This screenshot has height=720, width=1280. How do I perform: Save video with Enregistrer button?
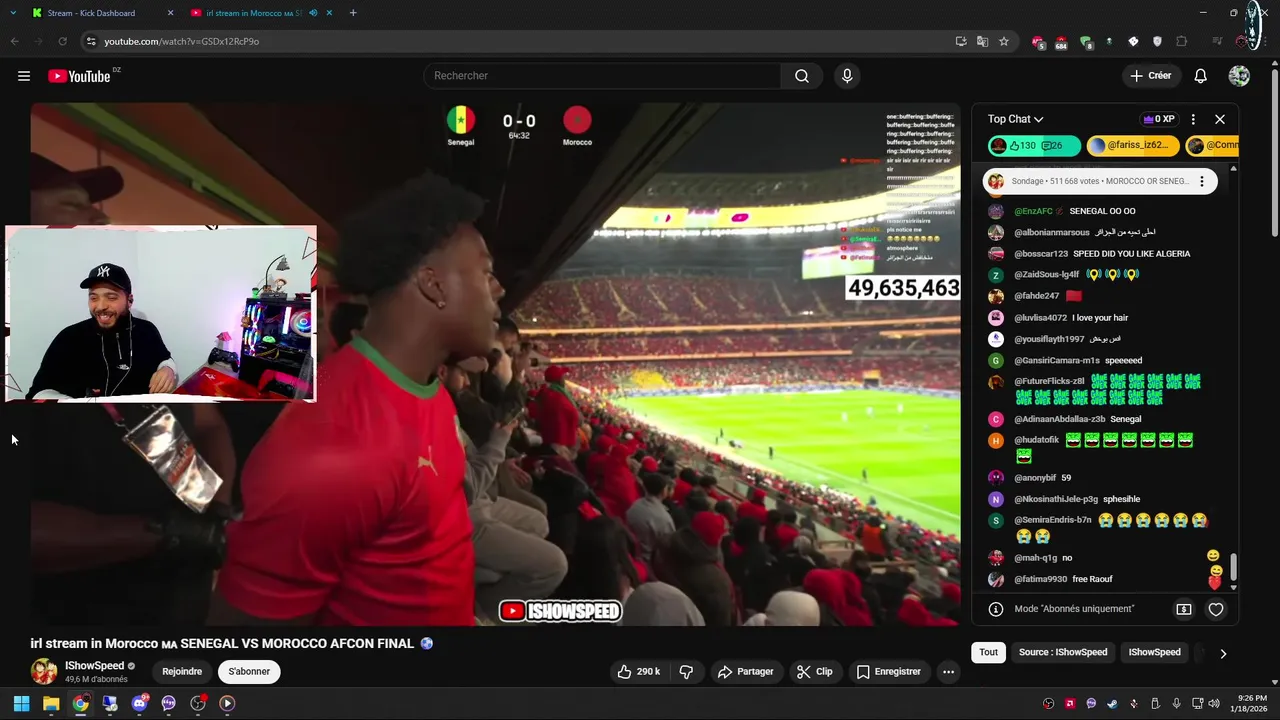[889, 672]
